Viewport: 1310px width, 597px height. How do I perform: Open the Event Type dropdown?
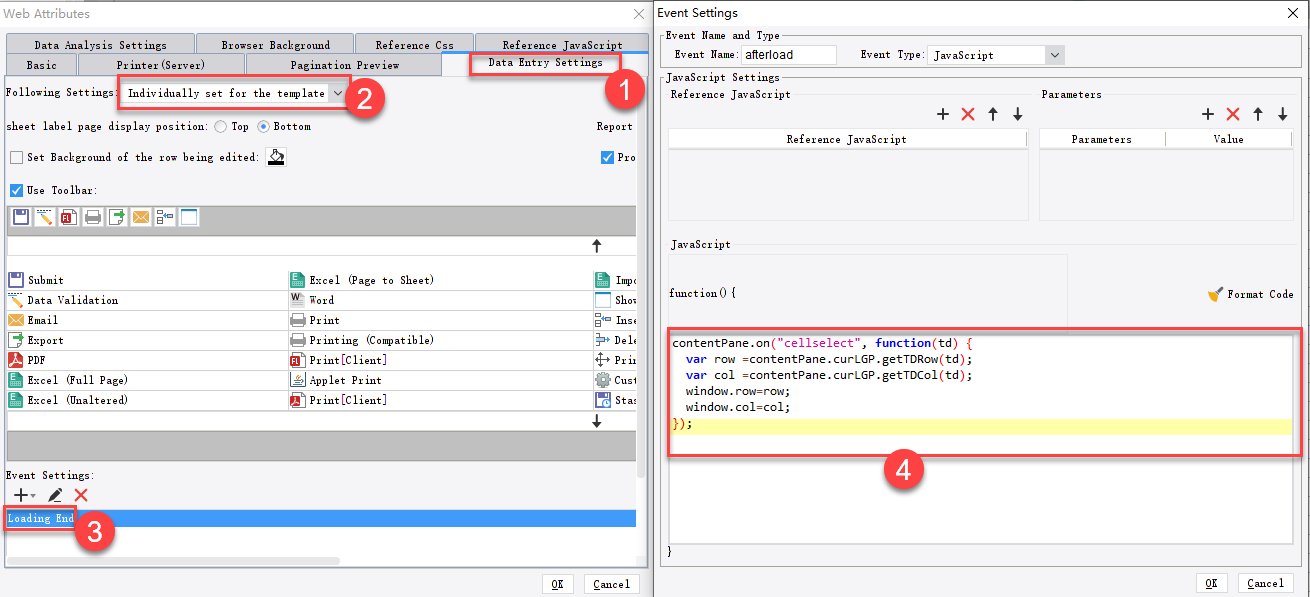(x=1054, y=55)
